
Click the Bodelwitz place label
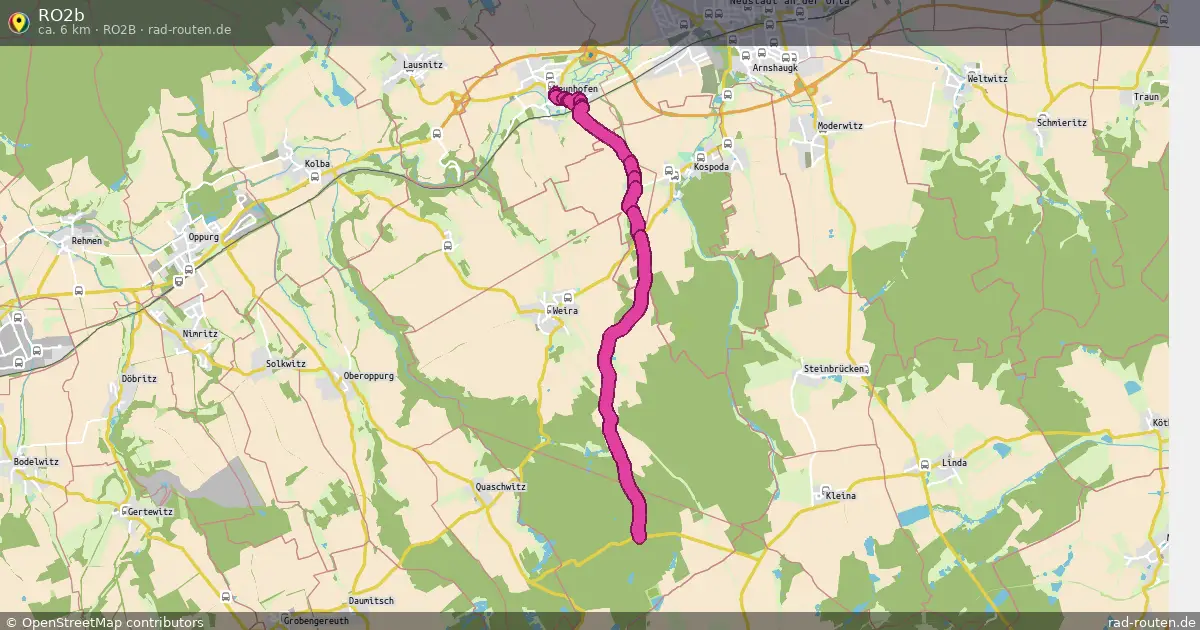tap(36, 462)
